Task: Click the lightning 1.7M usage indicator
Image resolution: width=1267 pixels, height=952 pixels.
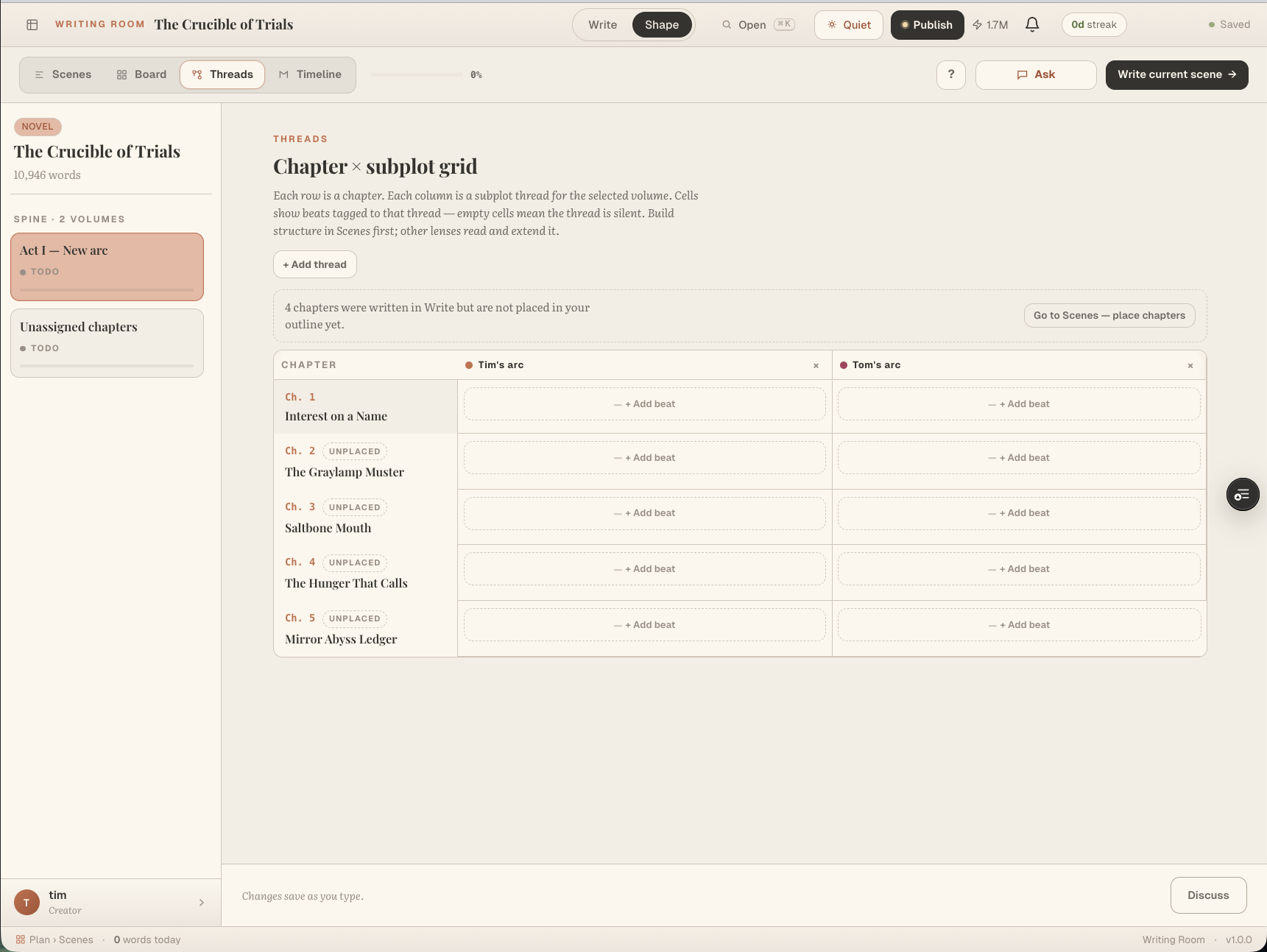Action: (990, 25)
